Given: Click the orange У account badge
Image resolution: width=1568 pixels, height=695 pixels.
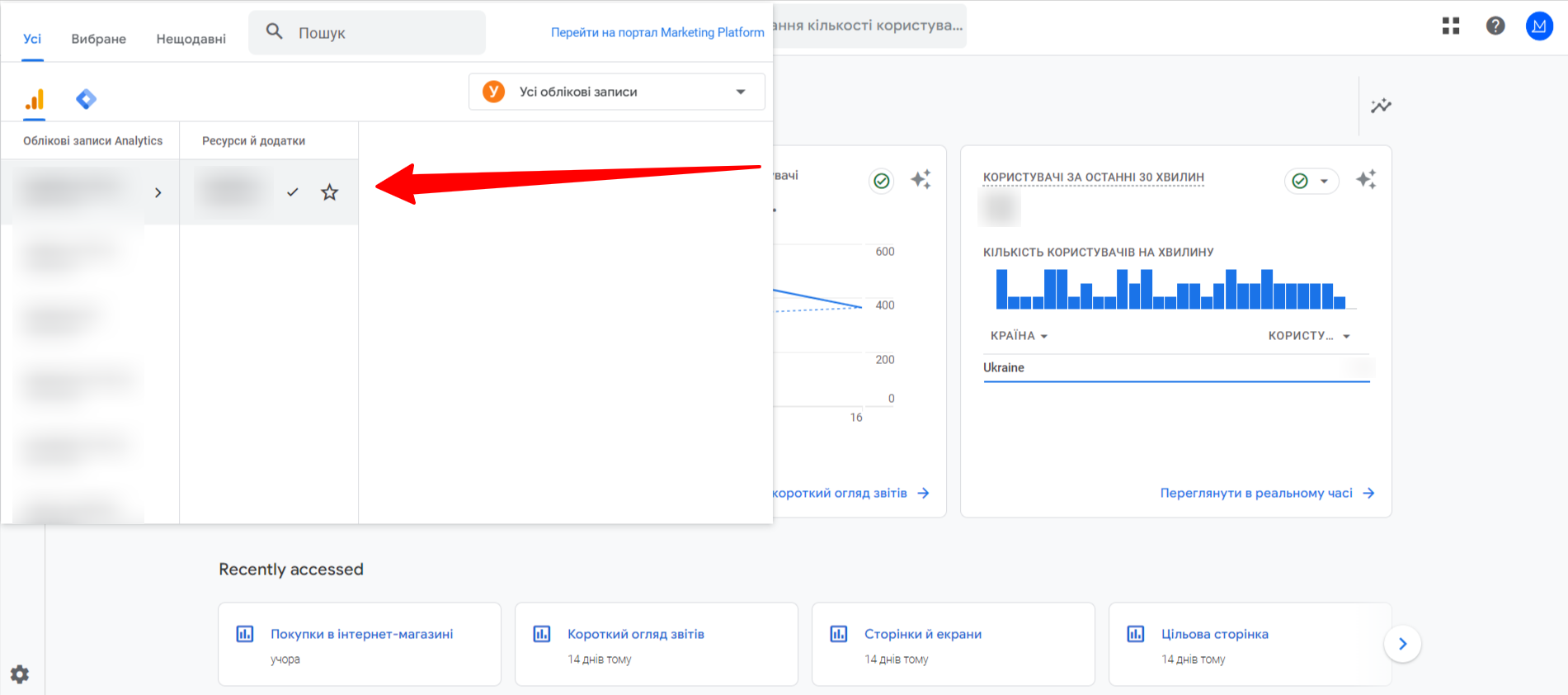Looking at the screenshot, I should tap(493, 92).
